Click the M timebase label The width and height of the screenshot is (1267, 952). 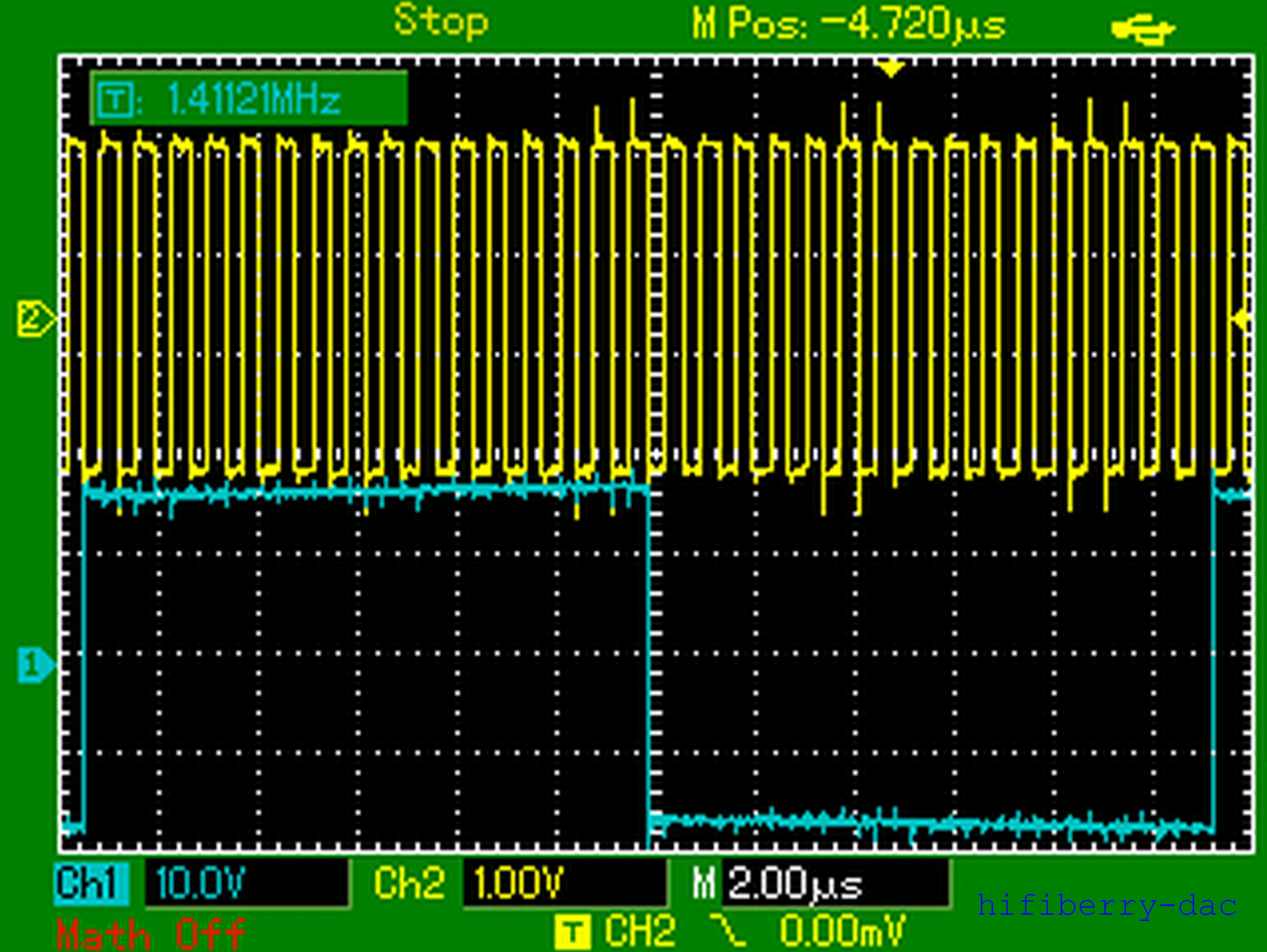(704, 883)
